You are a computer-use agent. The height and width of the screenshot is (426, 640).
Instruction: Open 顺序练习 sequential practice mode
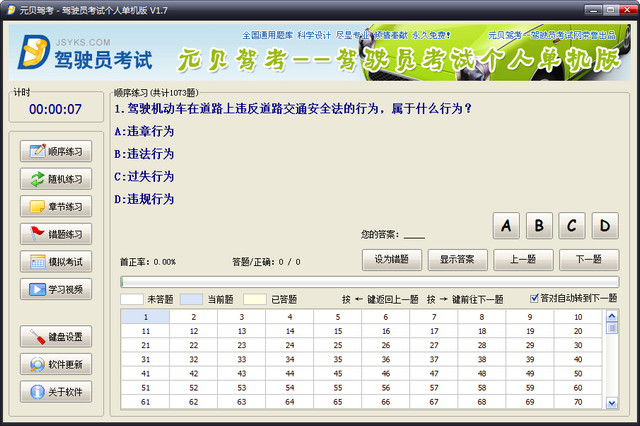click(x=56, y=151)
